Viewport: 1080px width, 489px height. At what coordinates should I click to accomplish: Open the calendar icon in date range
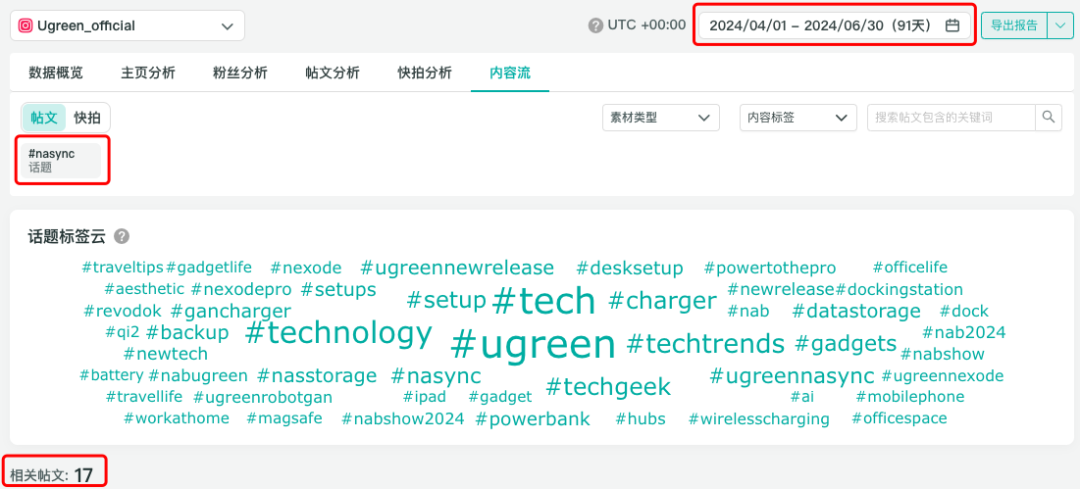[x=952, y=26]
